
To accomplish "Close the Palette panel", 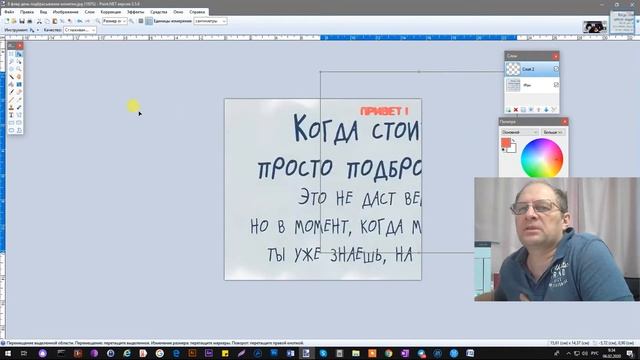I will tap(564, 122).
